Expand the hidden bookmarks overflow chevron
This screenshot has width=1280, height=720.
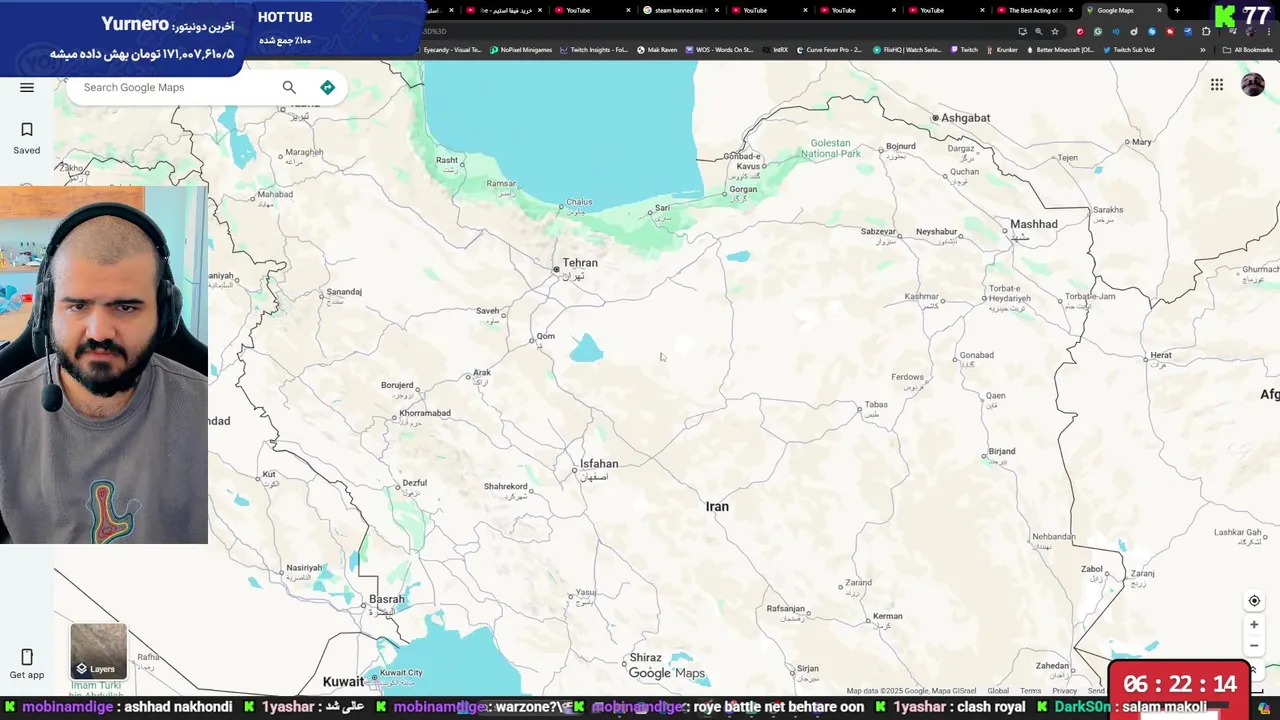click(x=1203, y=50)
